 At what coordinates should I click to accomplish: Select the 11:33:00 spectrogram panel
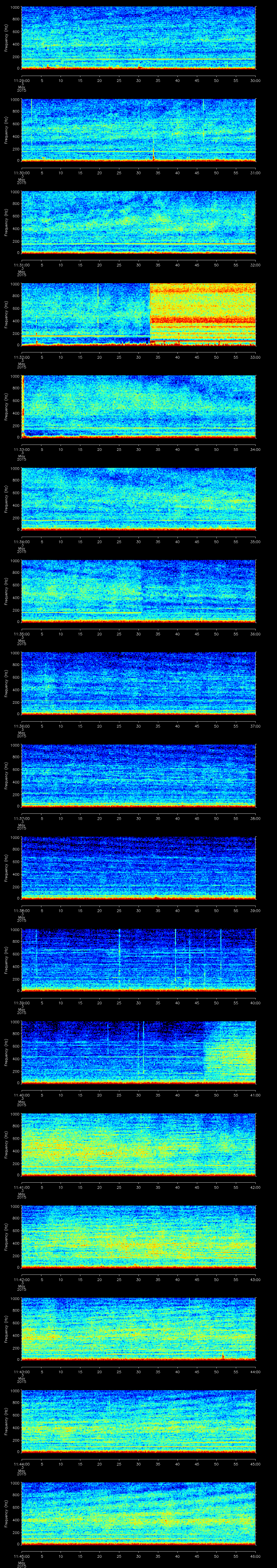tap(139, 407)
